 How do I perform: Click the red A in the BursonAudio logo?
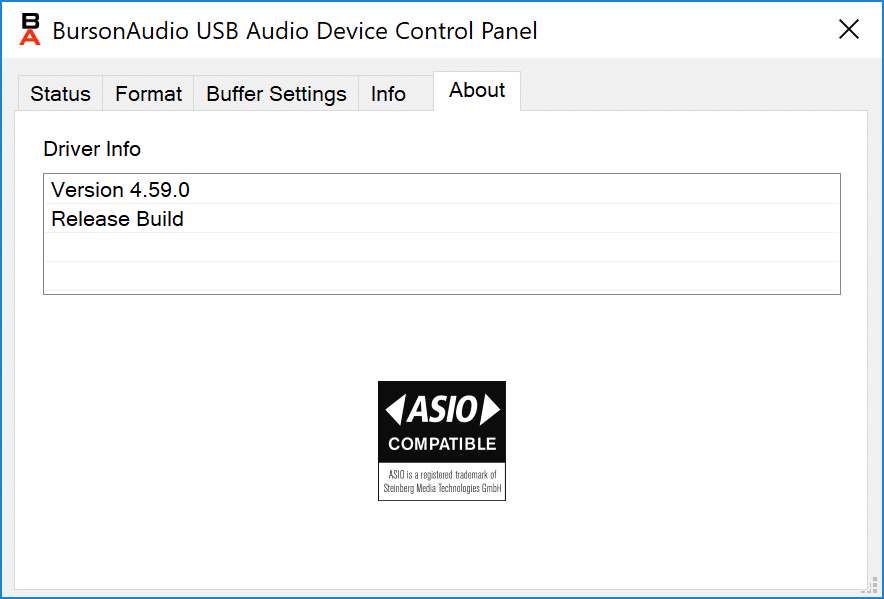click(30, 37)
